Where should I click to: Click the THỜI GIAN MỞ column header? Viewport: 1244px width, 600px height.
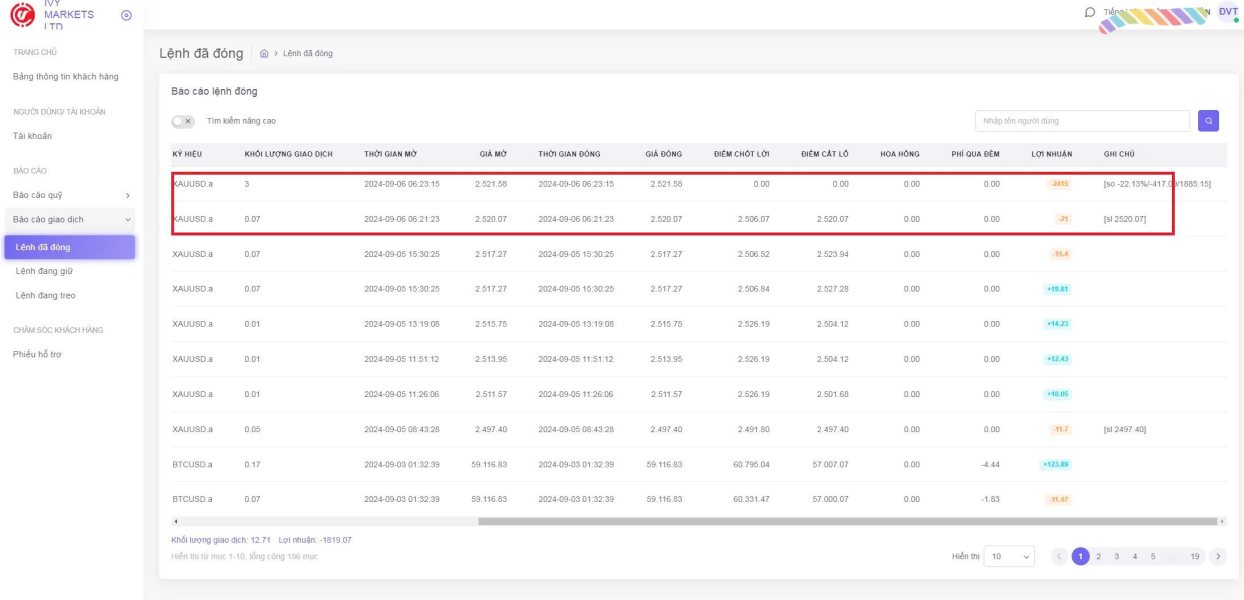pos(391,154)
